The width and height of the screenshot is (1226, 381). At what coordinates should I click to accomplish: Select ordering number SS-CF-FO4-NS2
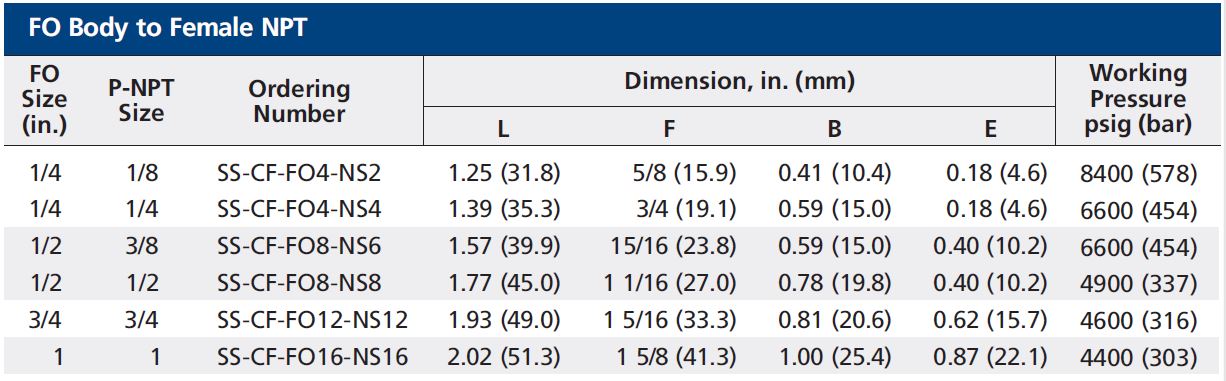pos(299,173)
